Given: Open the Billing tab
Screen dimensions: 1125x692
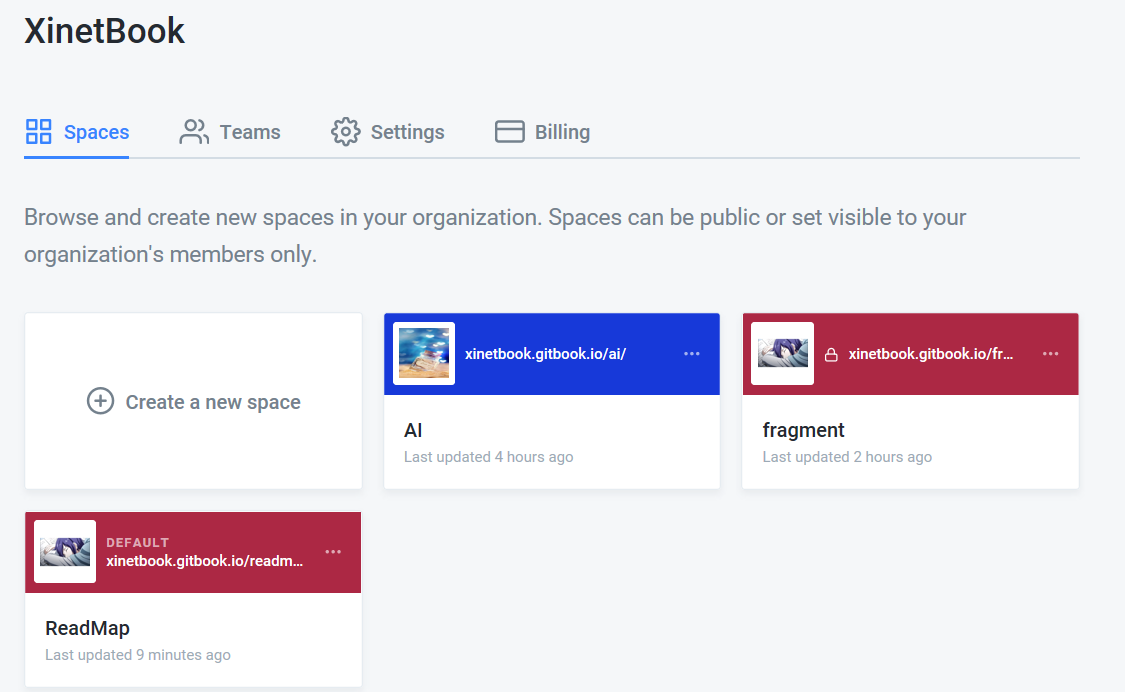Looking at the screenshot, I should click(x=562, y=132).
